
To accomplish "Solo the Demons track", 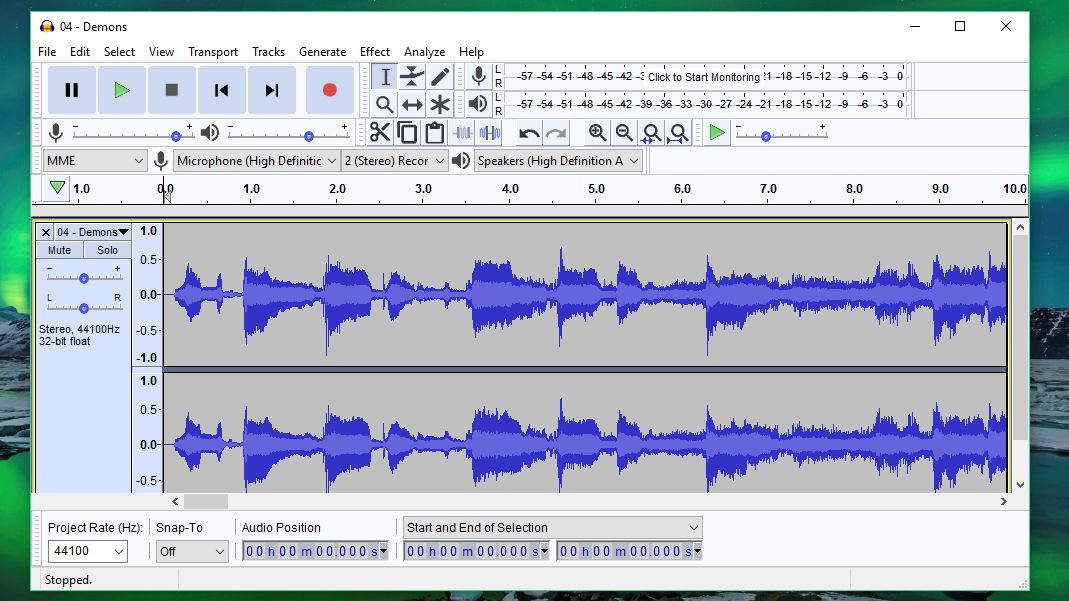I will (107, 249).
